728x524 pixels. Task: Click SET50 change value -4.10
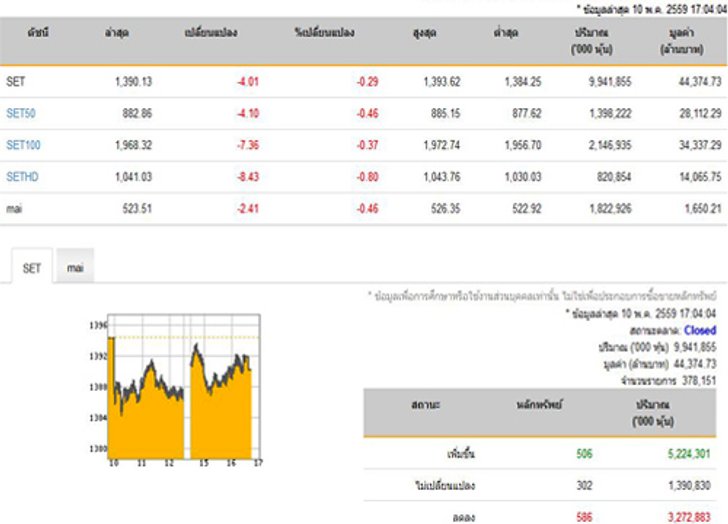[x=248, y=113]
